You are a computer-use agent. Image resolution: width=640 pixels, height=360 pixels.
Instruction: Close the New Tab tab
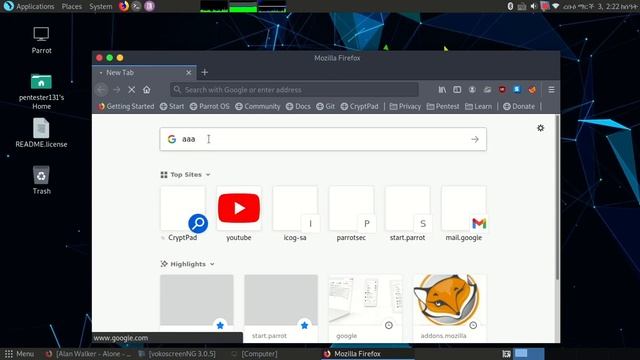pyautogui.click(x=189, y=72)
